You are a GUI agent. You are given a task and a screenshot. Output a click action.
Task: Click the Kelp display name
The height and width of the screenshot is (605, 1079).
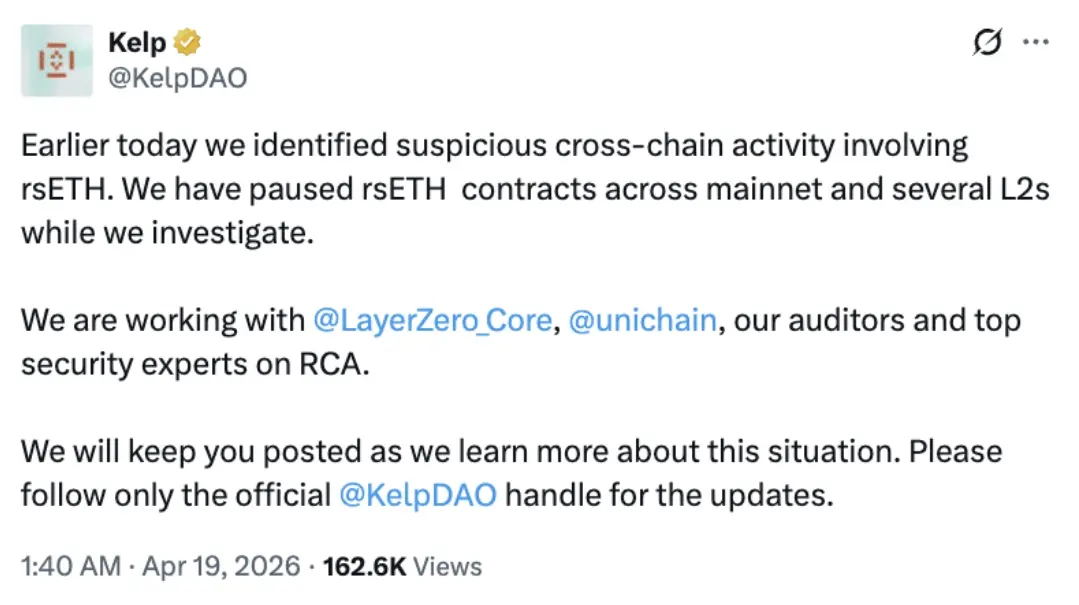137,42
